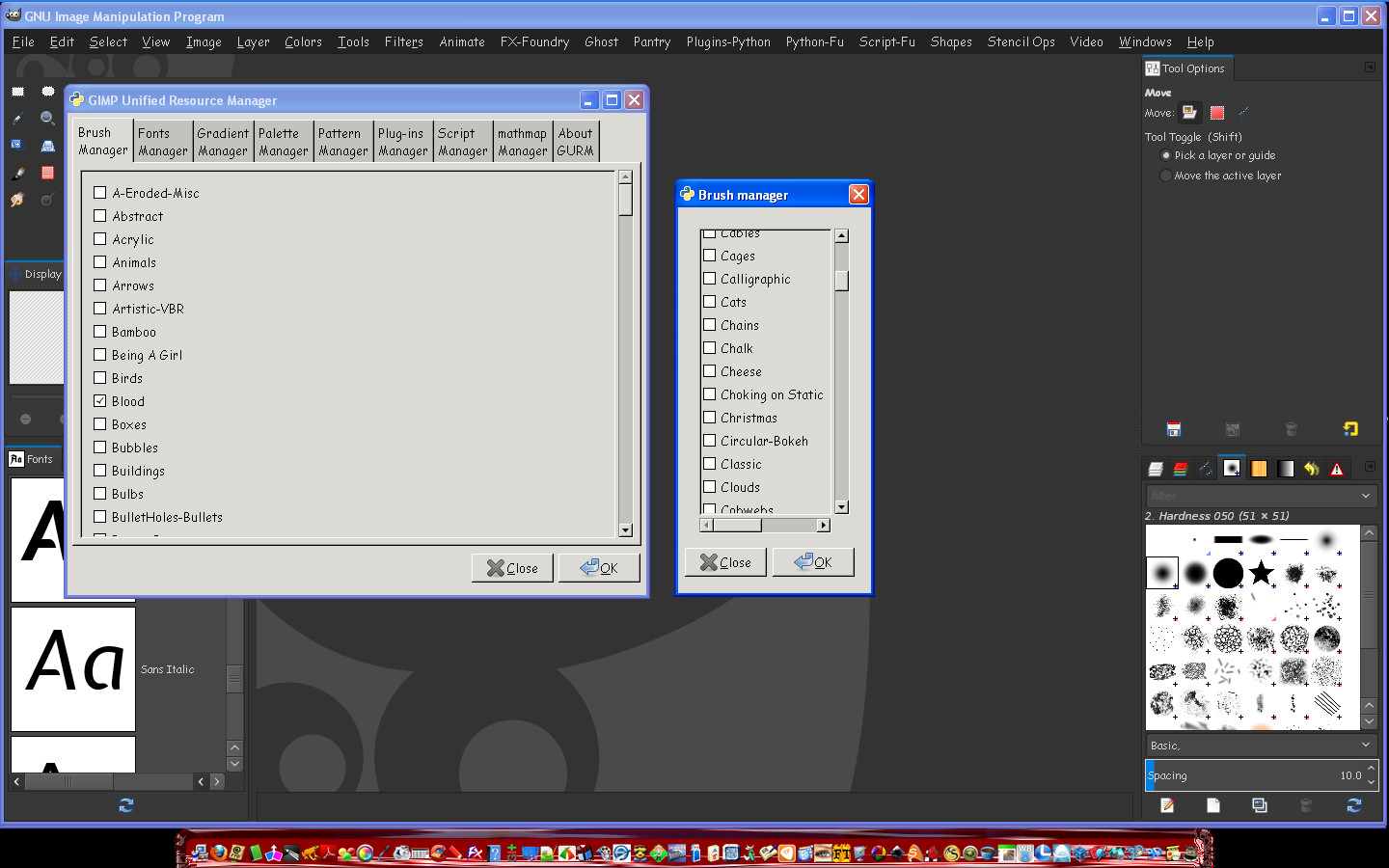The height and width of the screenshot is (868, 1389).
Task: Open the Error Console warning tab icon
Action: 1337,469
